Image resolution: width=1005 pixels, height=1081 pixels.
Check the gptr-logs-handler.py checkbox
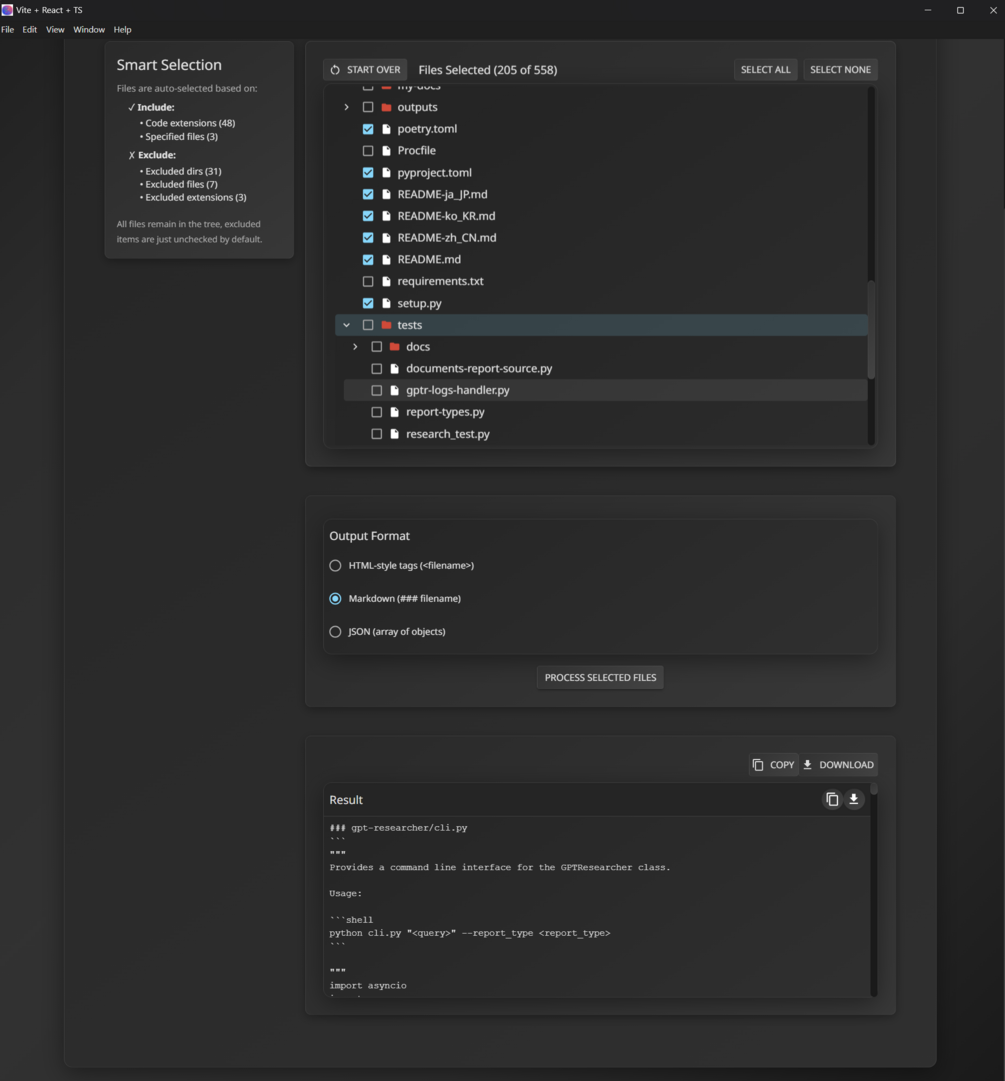(376, 390)
